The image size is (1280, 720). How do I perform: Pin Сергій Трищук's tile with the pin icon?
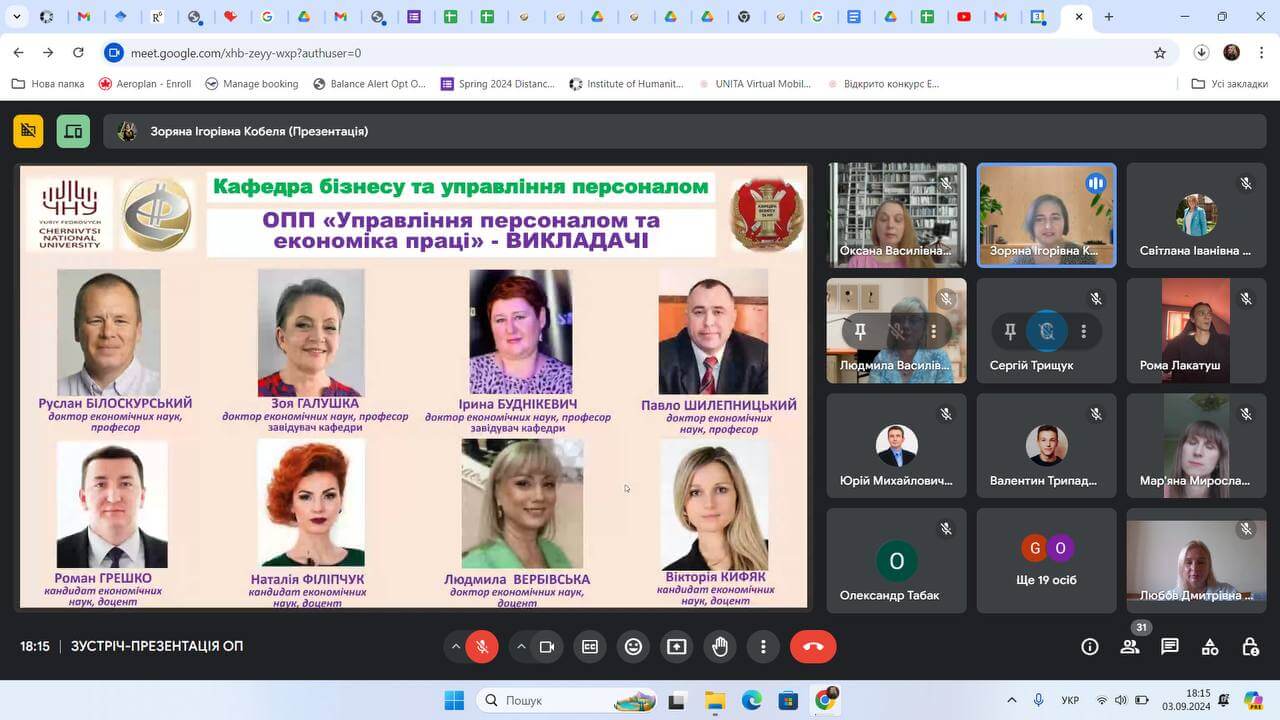coord(1010,331)
